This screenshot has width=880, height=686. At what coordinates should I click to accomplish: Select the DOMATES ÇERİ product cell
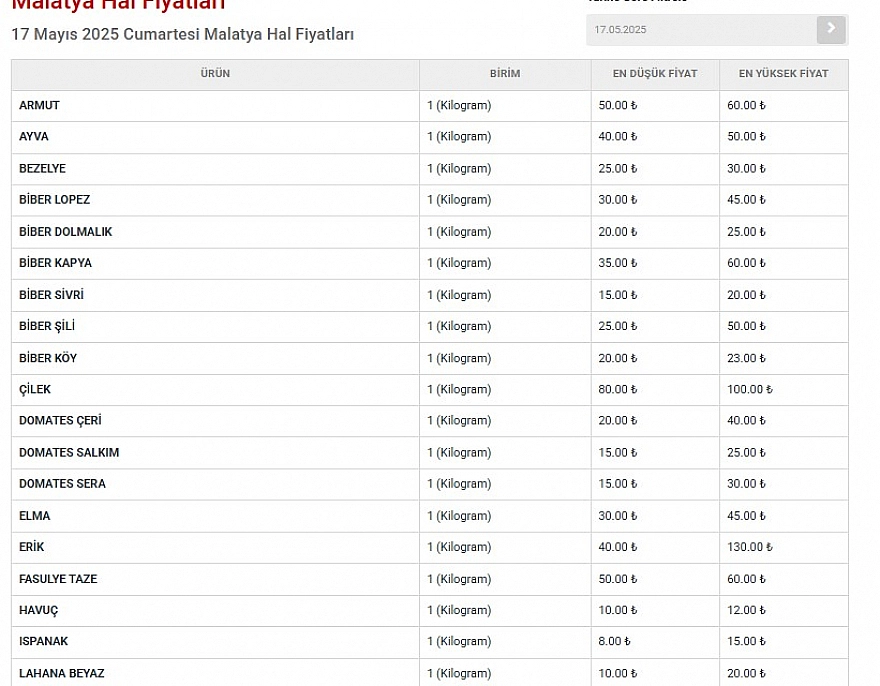click(215, 421)
